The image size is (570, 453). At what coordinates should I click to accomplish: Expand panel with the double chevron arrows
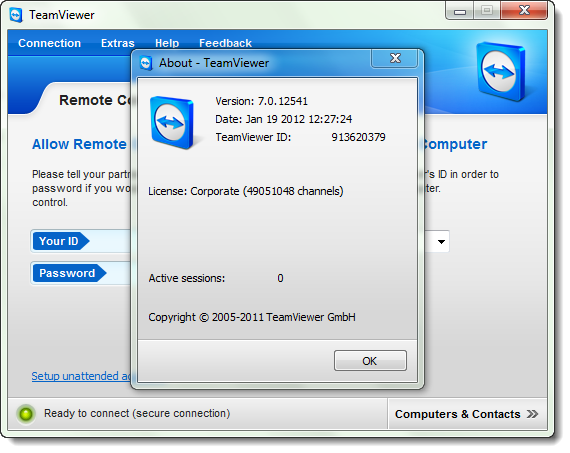point(533,414)
